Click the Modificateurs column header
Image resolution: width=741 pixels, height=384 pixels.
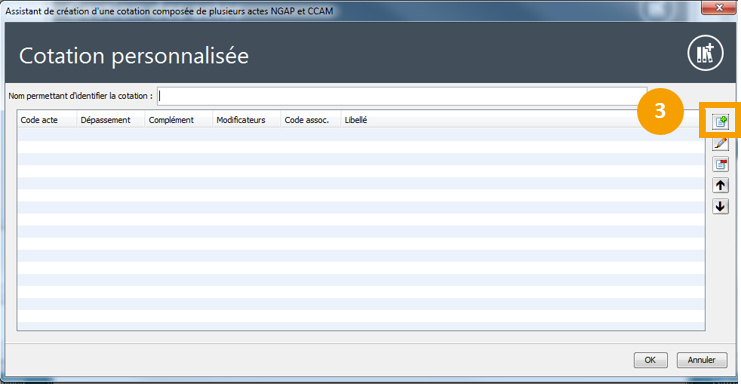247,120
